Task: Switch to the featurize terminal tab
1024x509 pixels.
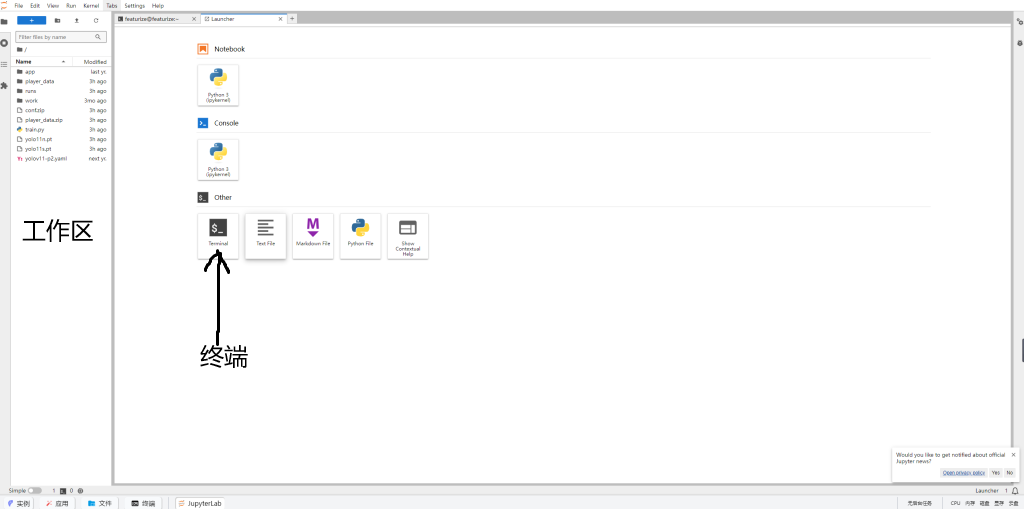Action: point(153,19)
